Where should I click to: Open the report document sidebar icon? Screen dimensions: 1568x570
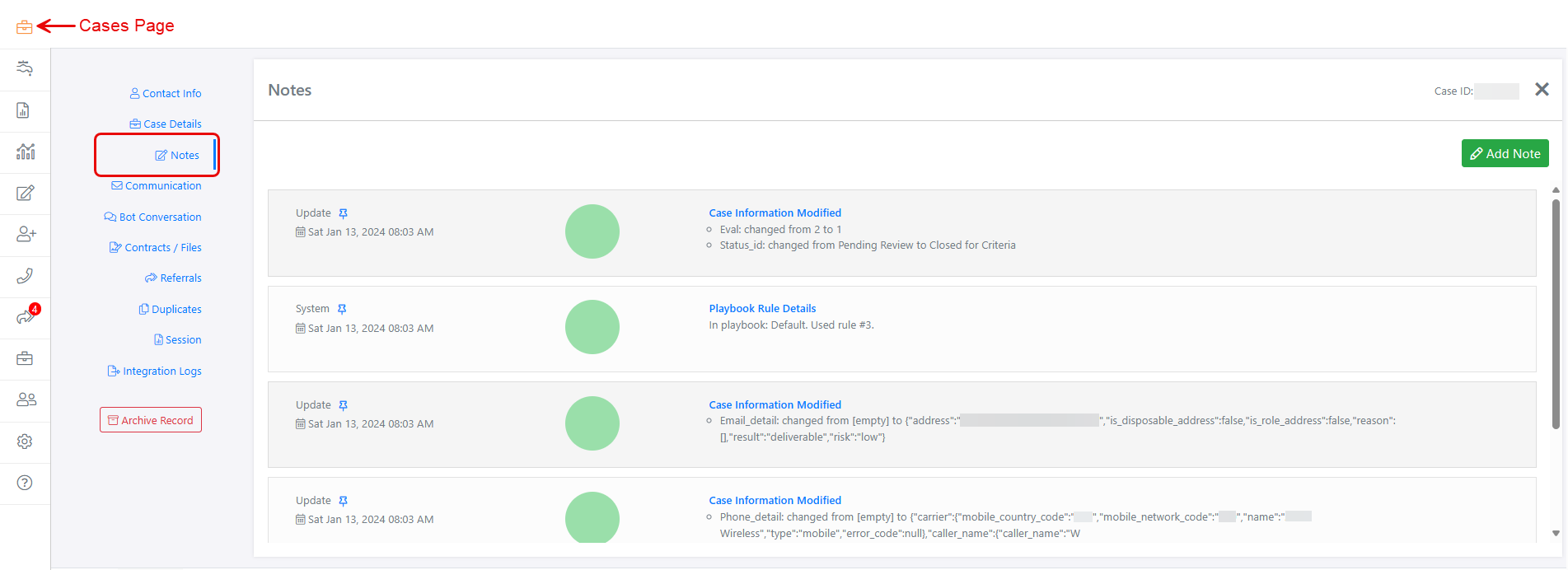pos(24,110)
